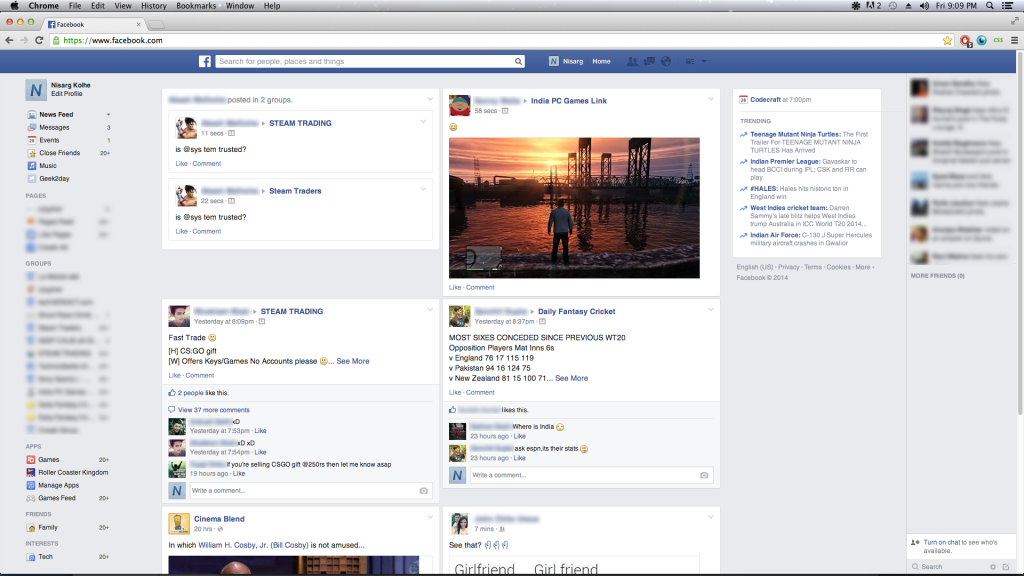Open the Messages icon in the top bar
Image resolution: width=1024 pixels, height=576 pixels.
coord(649,61)
